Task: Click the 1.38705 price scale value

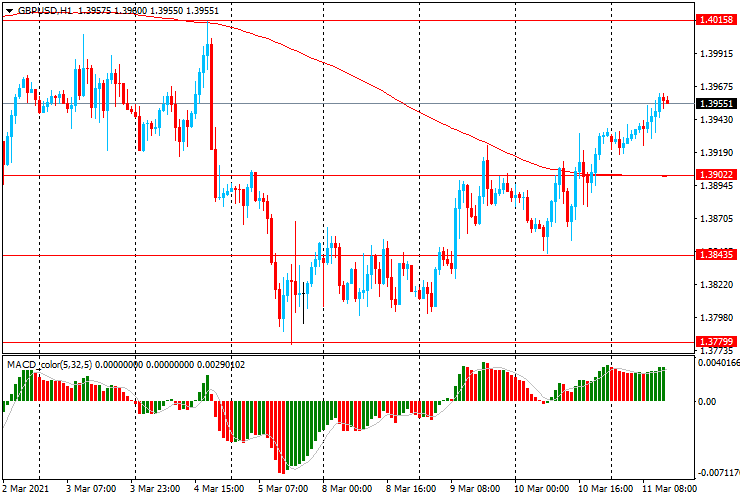Action: [717, 219]
